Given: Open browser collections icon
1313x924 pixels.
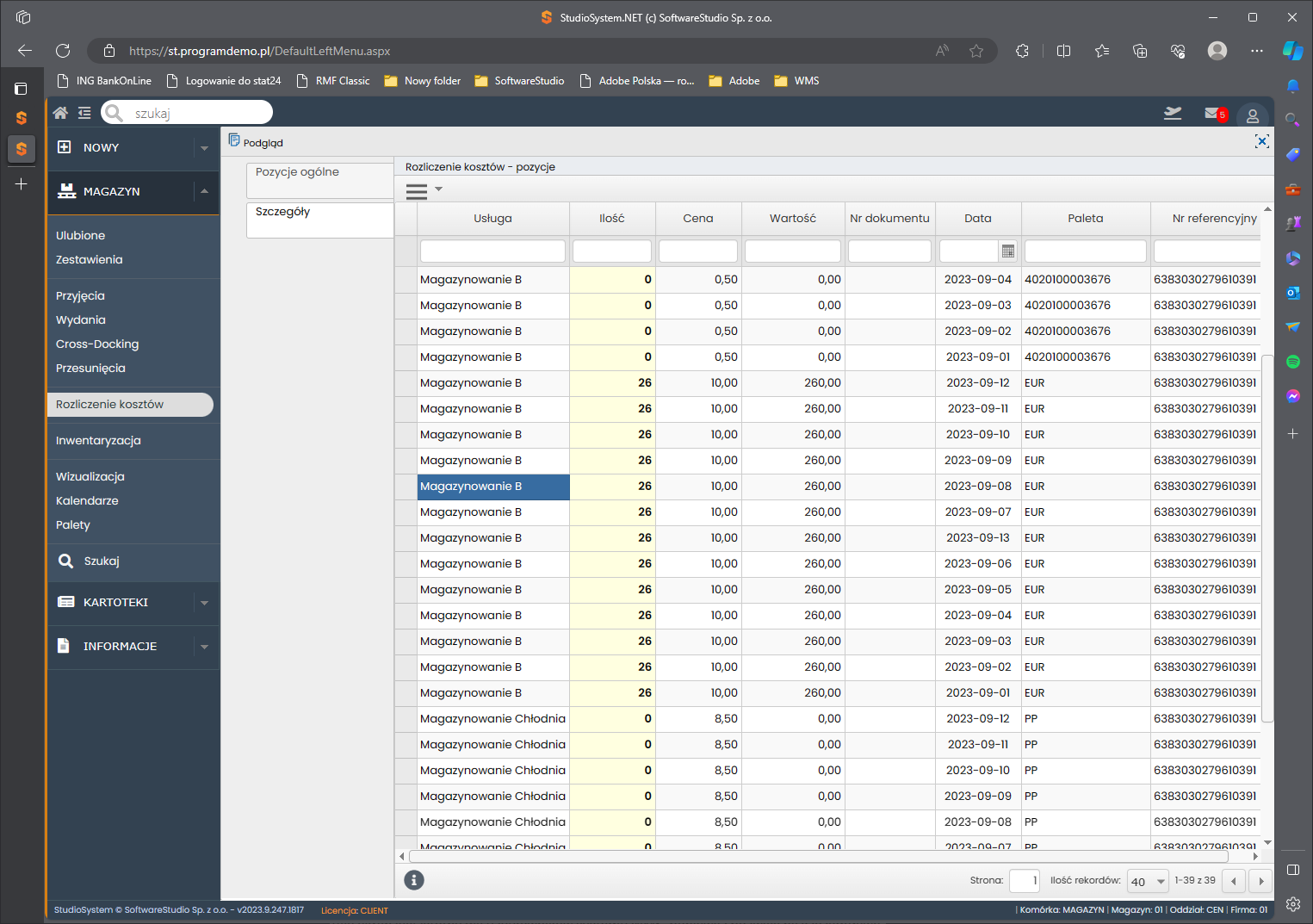Looking at the screenshot, I should click(x=1140, y=51).
